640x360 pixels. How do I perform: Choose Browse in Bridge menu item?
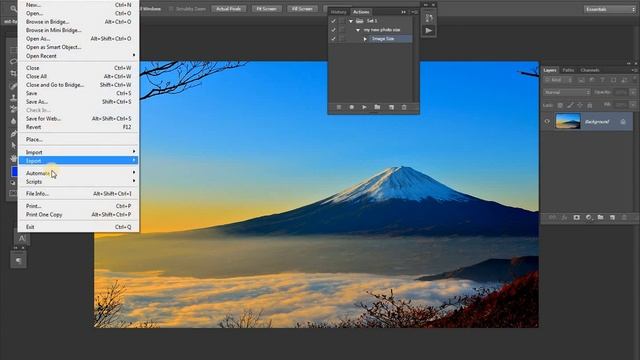(x=78, y=22)
